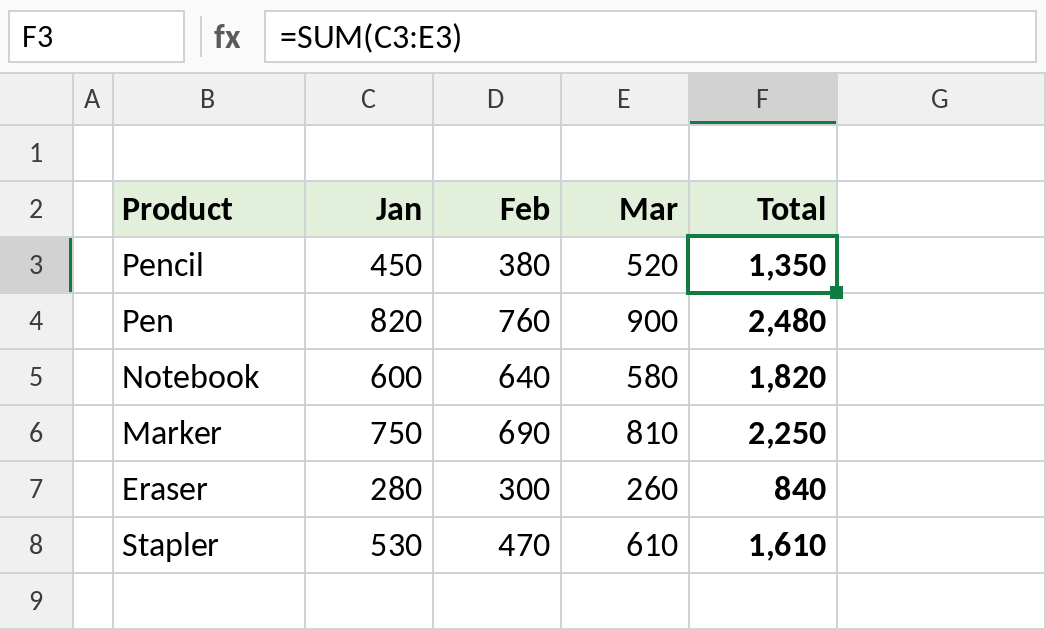Click Notebook's Feb value 640
This screenshot has width=1046, height=630.
click(x=497, y=377)
